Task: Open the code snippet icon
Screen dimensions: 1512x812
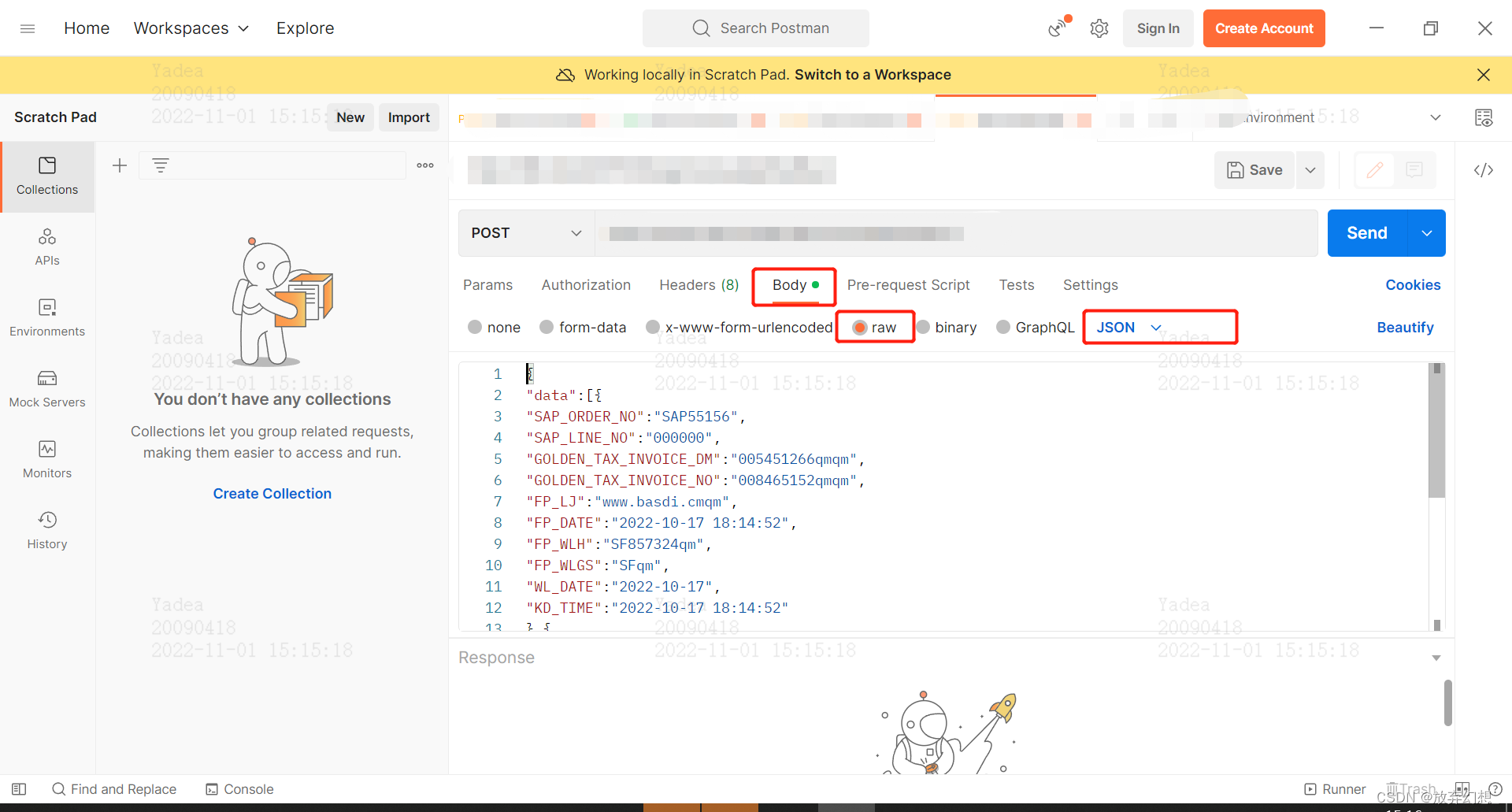Action: (x=1484, y=170)
